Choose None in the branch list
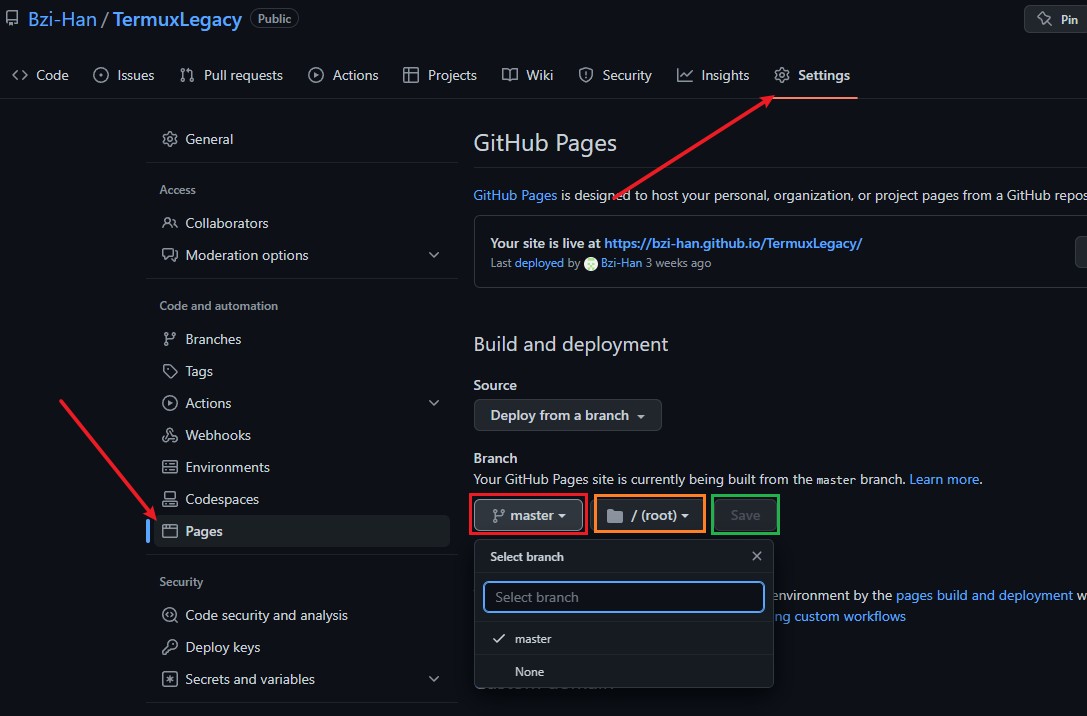The width and height of the screenshot is (1087, 716). (x=624, y=672)
